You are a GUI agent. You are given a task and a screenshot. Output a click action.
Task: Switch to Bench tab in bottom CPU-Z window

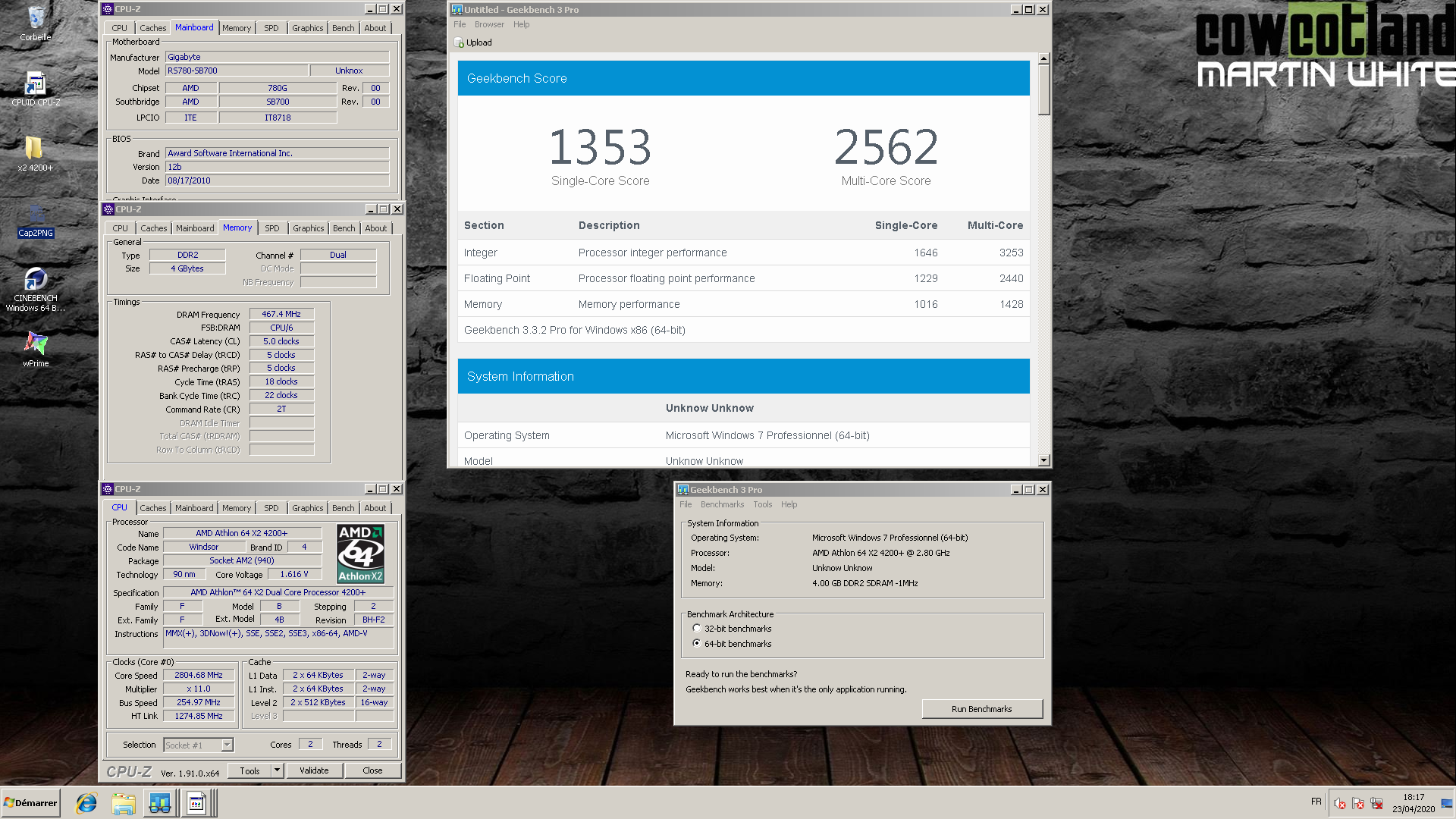(x=343, y=508)
